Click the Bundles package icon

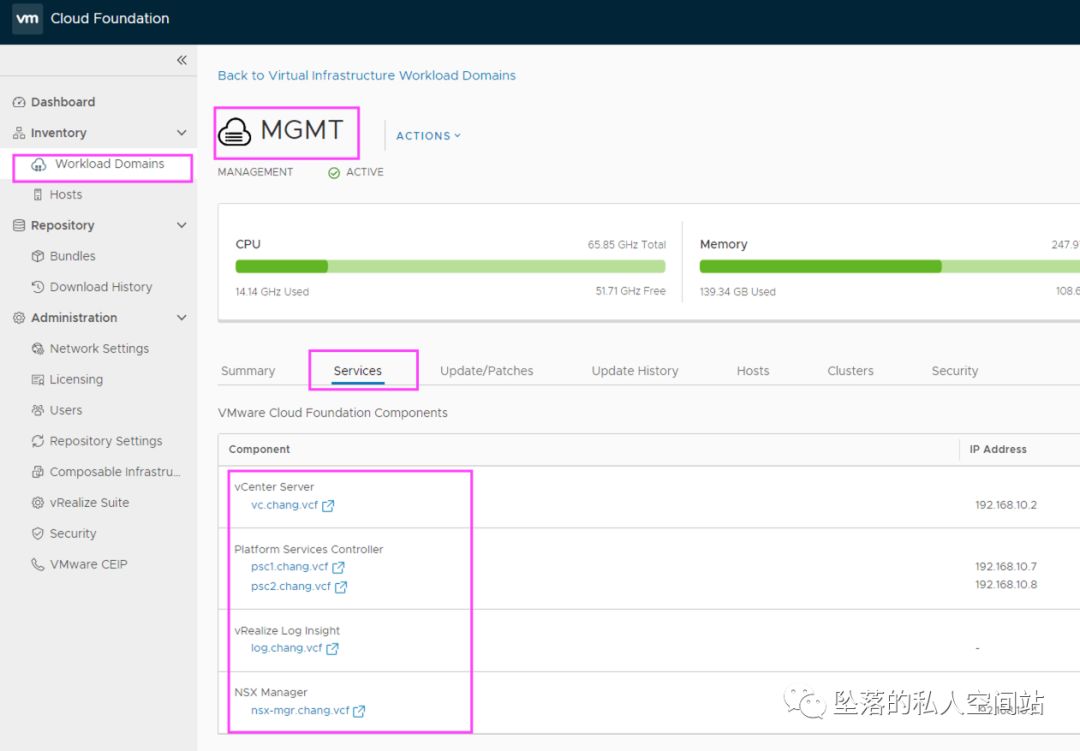[38, 256]
